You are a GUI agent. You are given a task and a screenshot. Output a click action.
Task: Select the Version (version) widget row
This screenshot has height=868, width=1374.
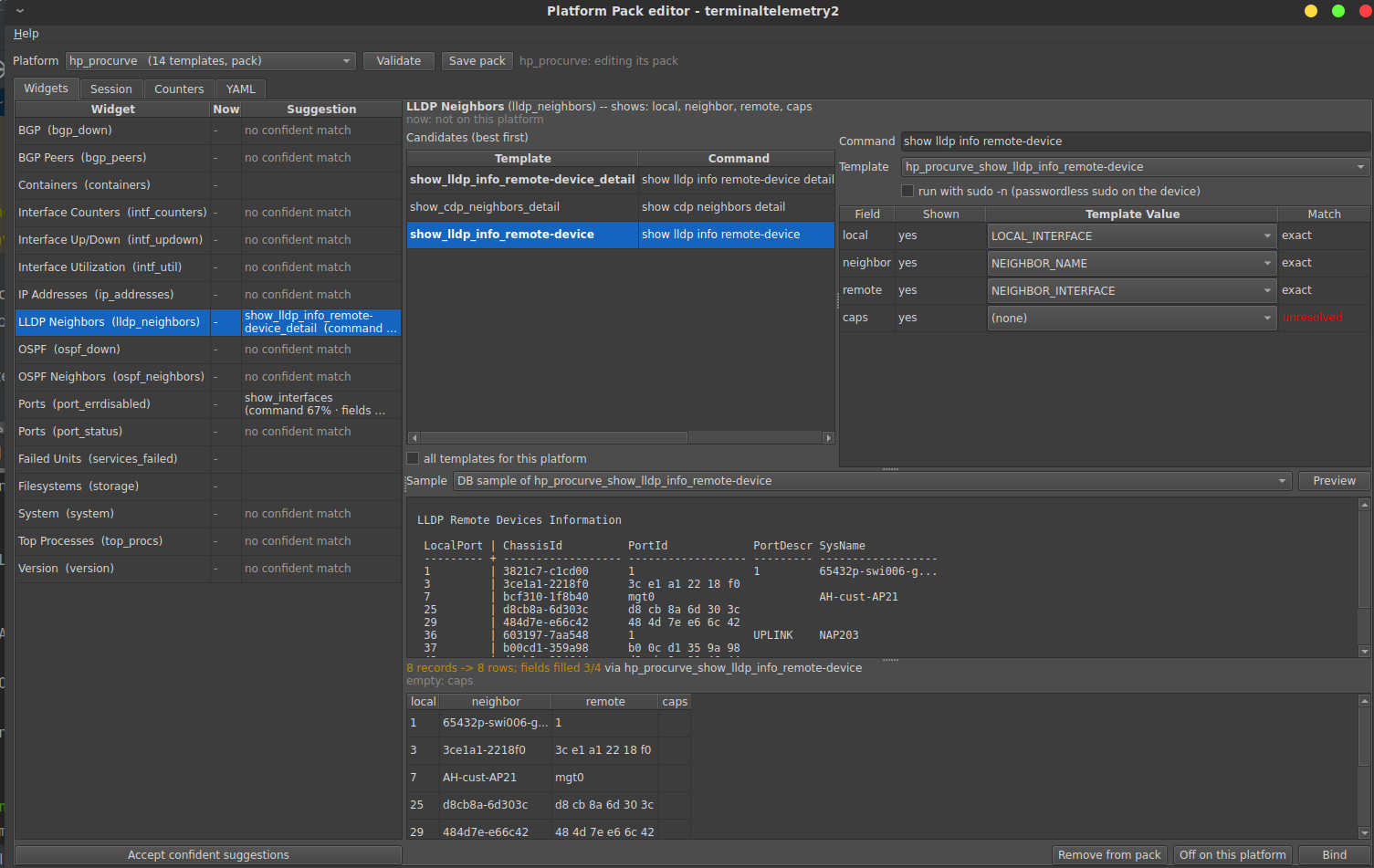(208, 569)
